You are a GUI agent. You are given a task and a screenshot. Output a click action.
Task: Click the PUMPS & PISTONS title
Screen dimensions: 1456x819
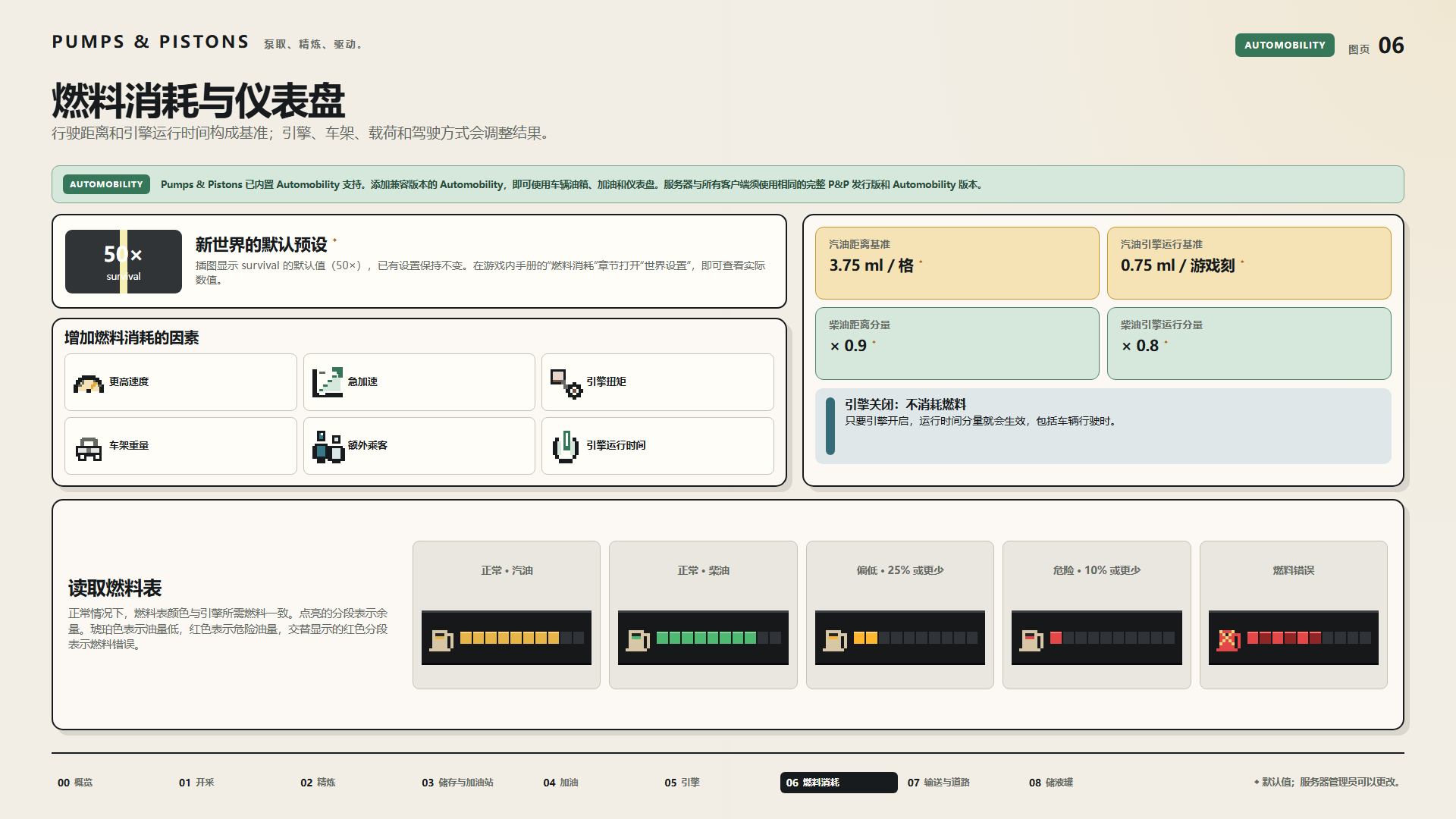[x=150, y=42]
